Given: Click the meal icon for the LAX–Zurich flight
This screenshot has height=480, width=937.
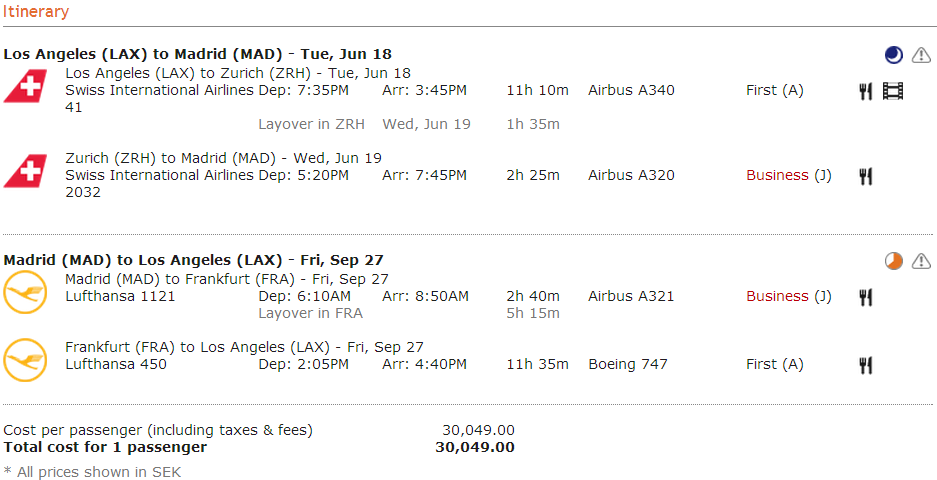Looking at the screenshot, I should (866, 91).
